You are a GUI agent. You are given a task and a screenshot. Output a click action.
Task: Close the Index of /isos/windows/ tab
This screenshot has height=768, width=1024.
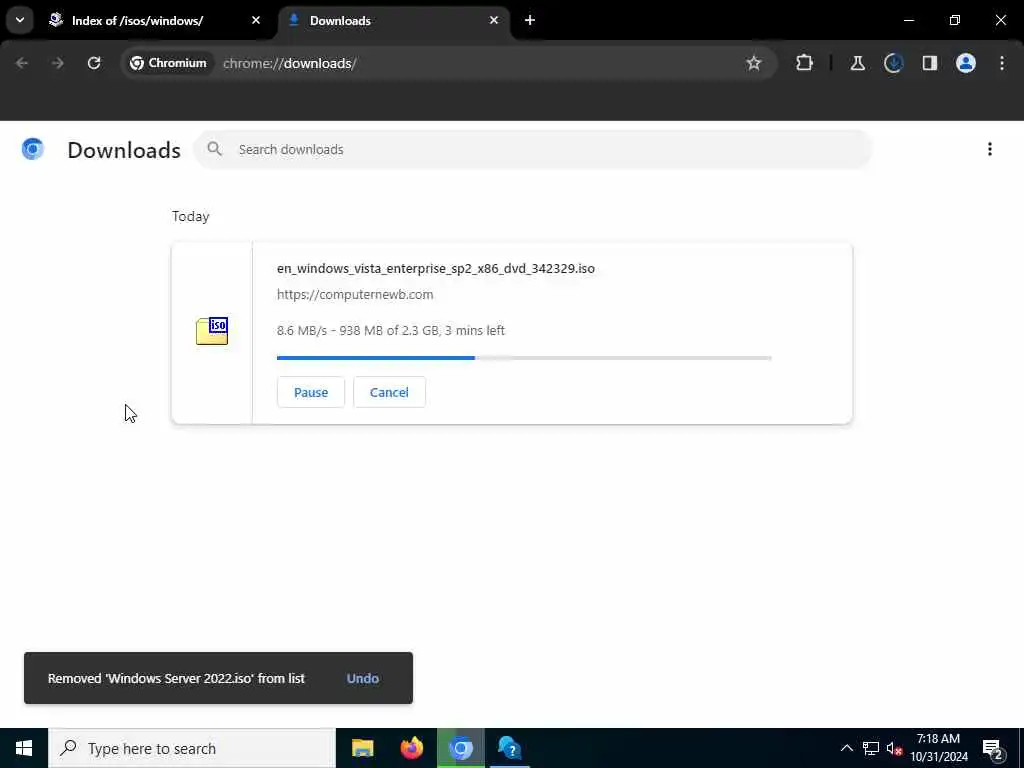coord(256,20)
